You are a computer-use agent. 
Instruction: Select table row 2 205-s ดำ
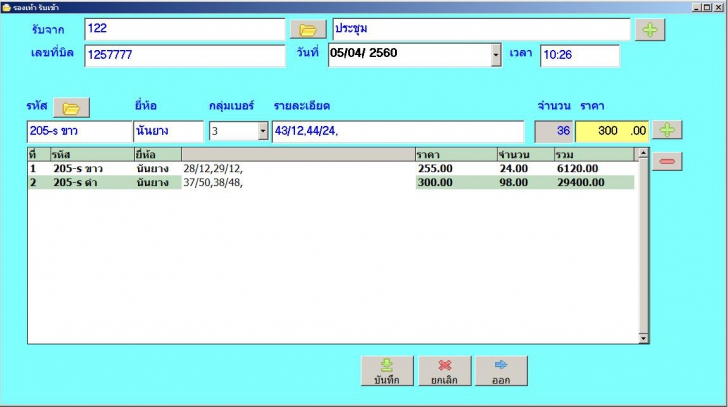(331, 182)
